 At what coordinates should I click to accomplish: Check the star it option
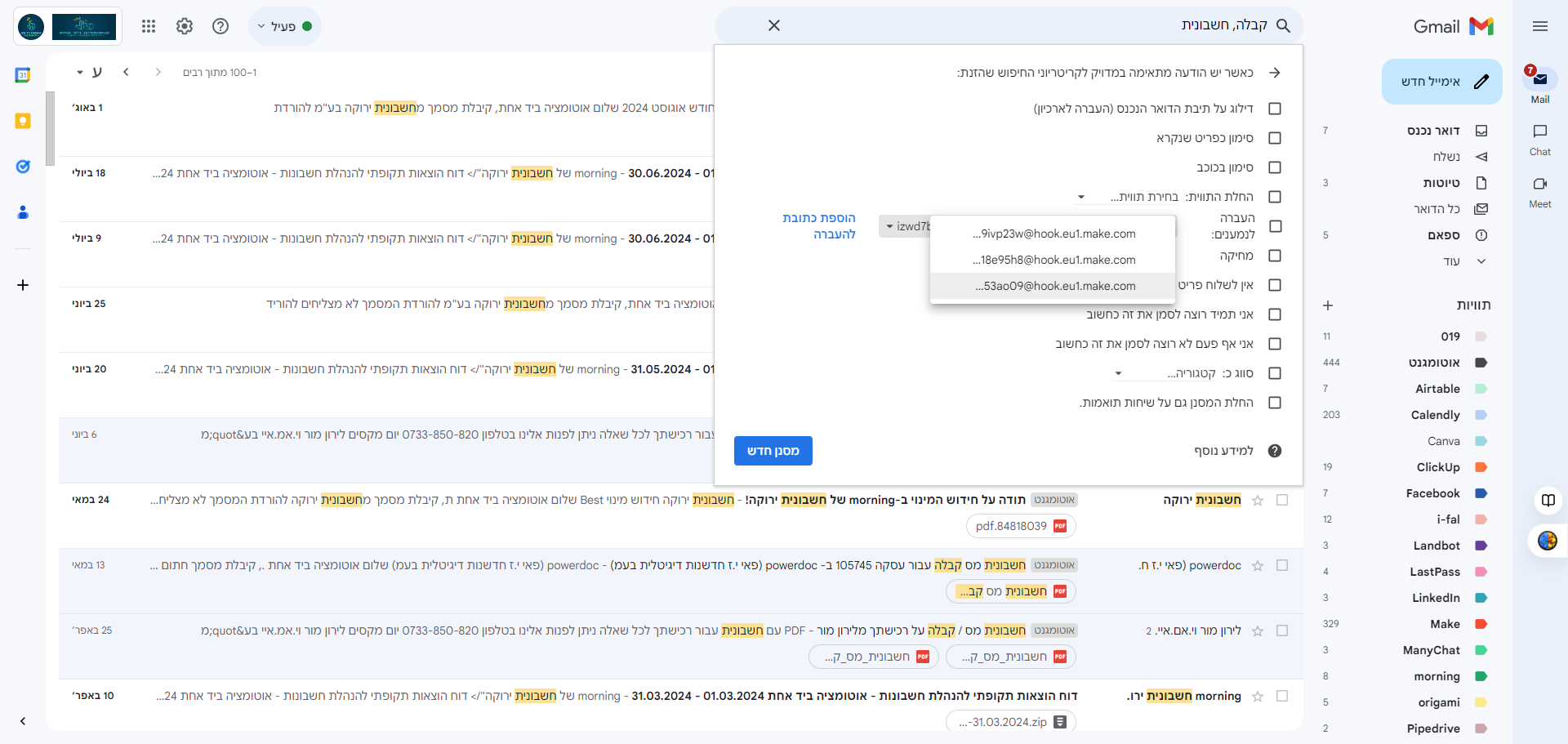point(1275,167)
